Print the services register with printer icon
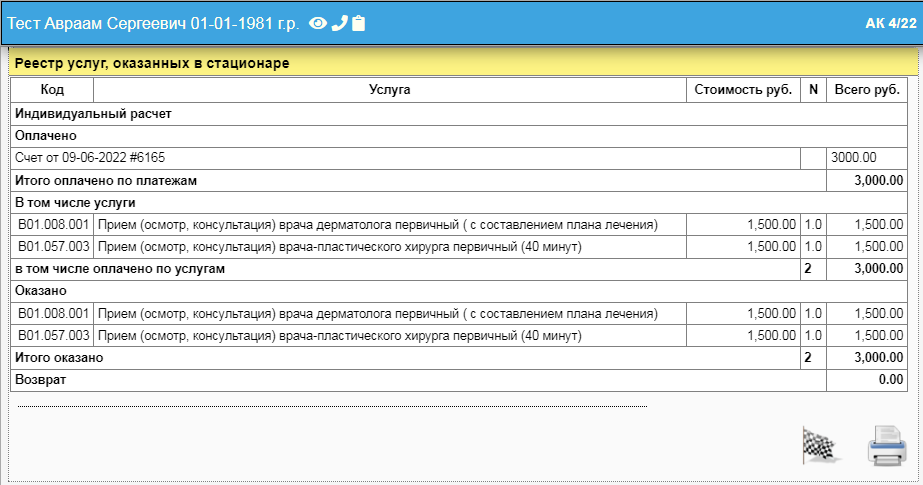 tap(886, 446)
